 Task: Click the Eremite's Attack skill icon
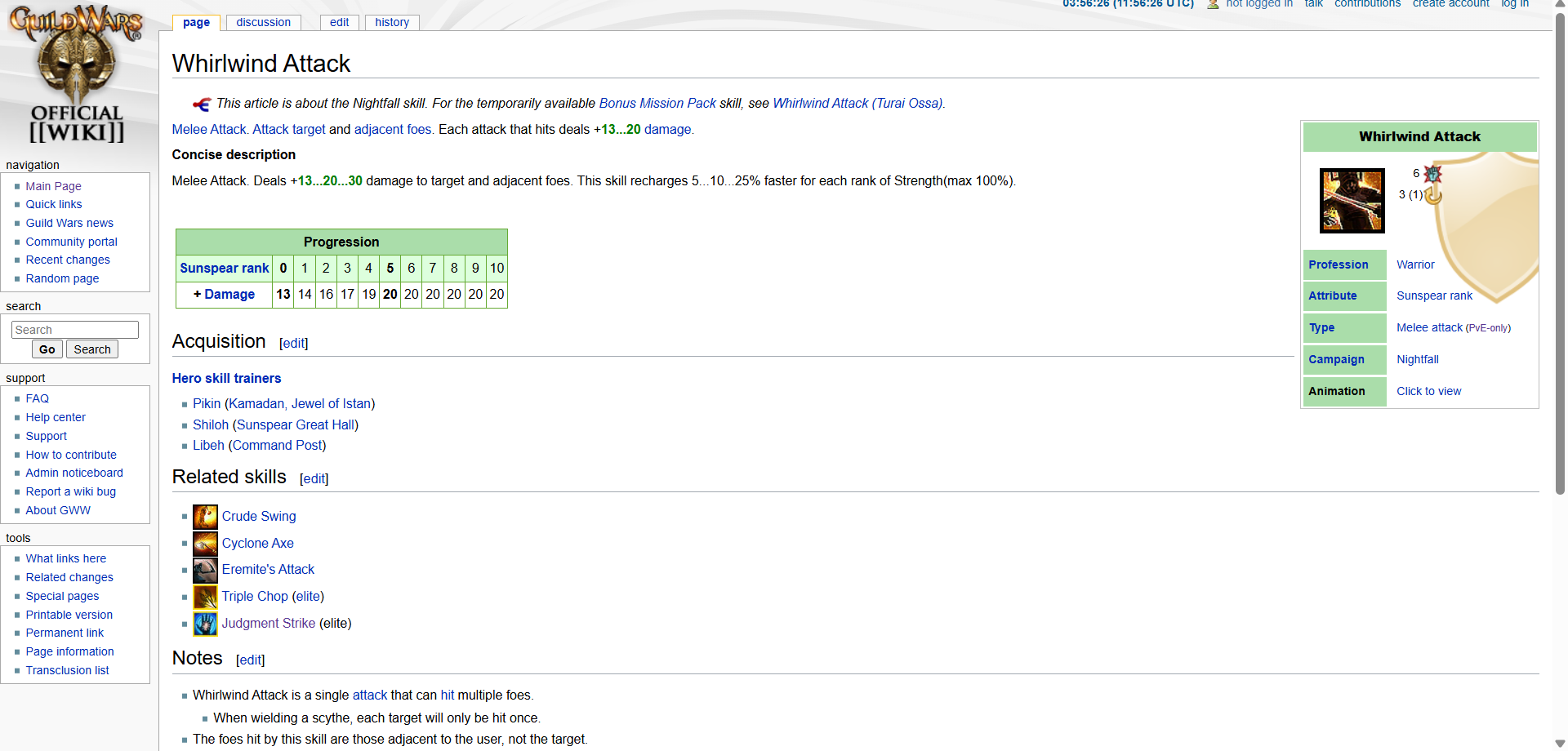tap(205, 570)
